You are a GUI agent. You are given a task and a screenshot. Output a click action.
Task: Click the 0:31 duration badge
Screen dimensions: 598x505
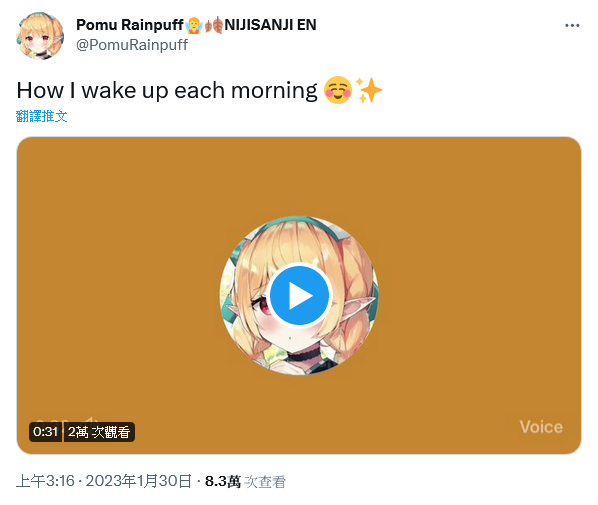[x=45, y=432]
